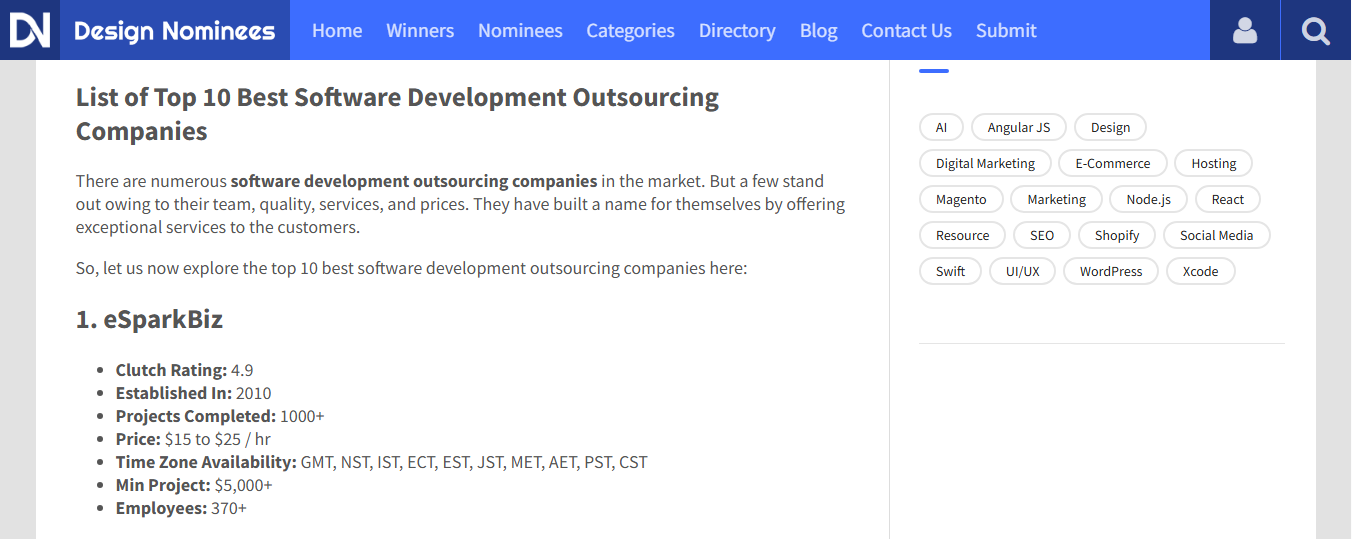Image resolution: width=1352 pixels, height=539 pixels.
Task: Select the React tag
Action: pyautogui.click(x=1228, y=199)
